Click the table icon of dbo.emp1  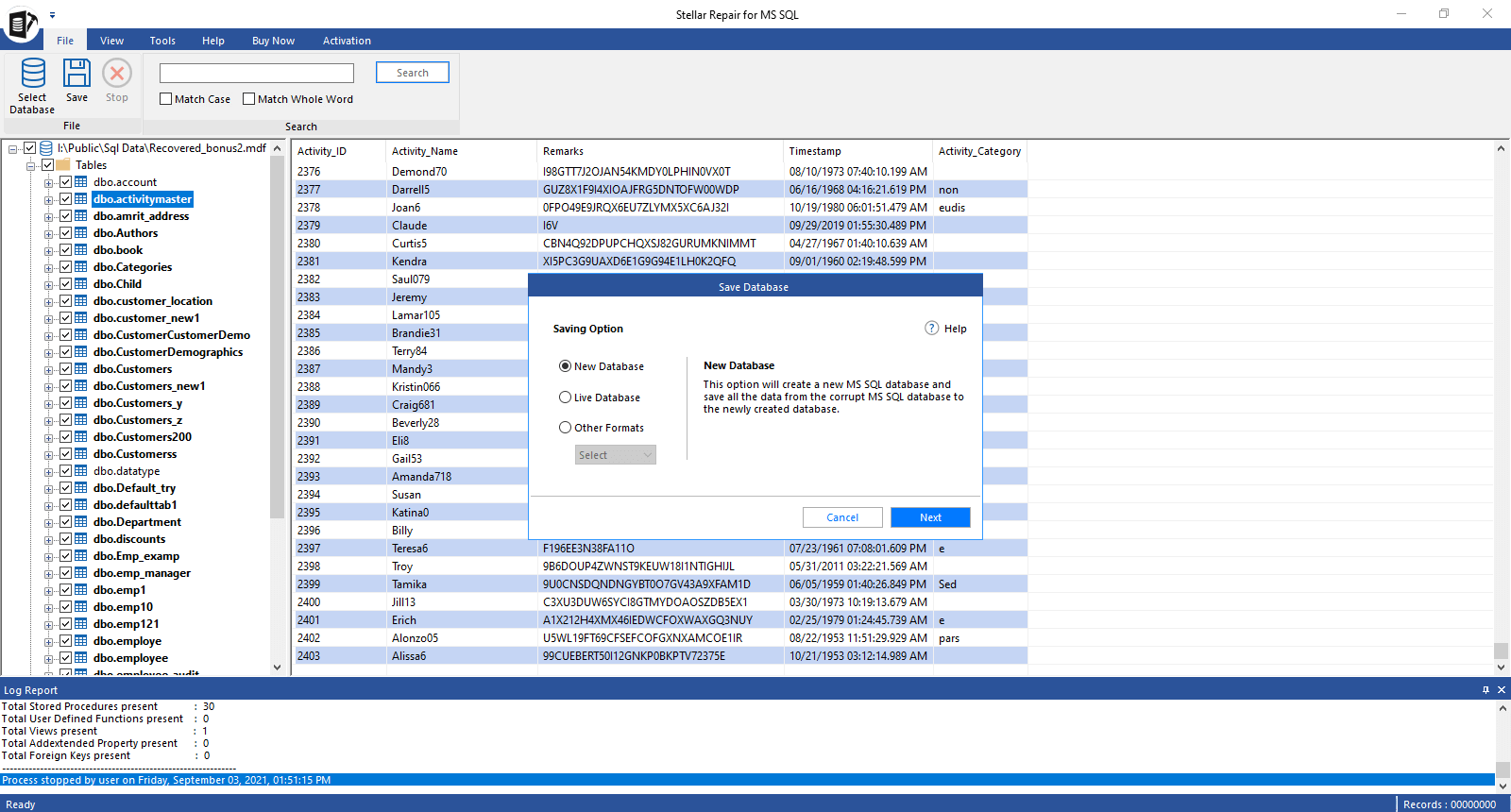[81, 590]
